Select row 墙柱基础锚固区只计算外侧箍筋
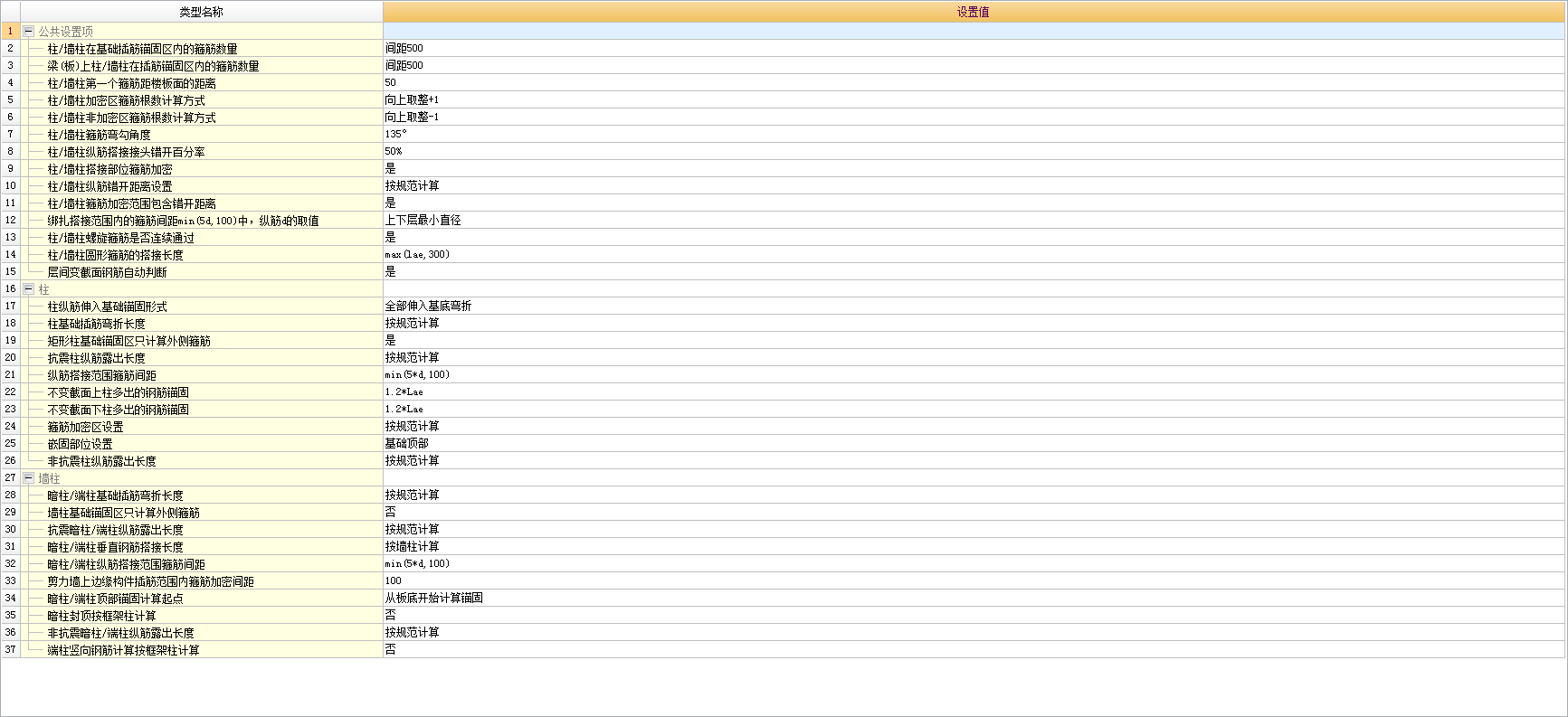 pyautogui.click(x=123, y=513)
